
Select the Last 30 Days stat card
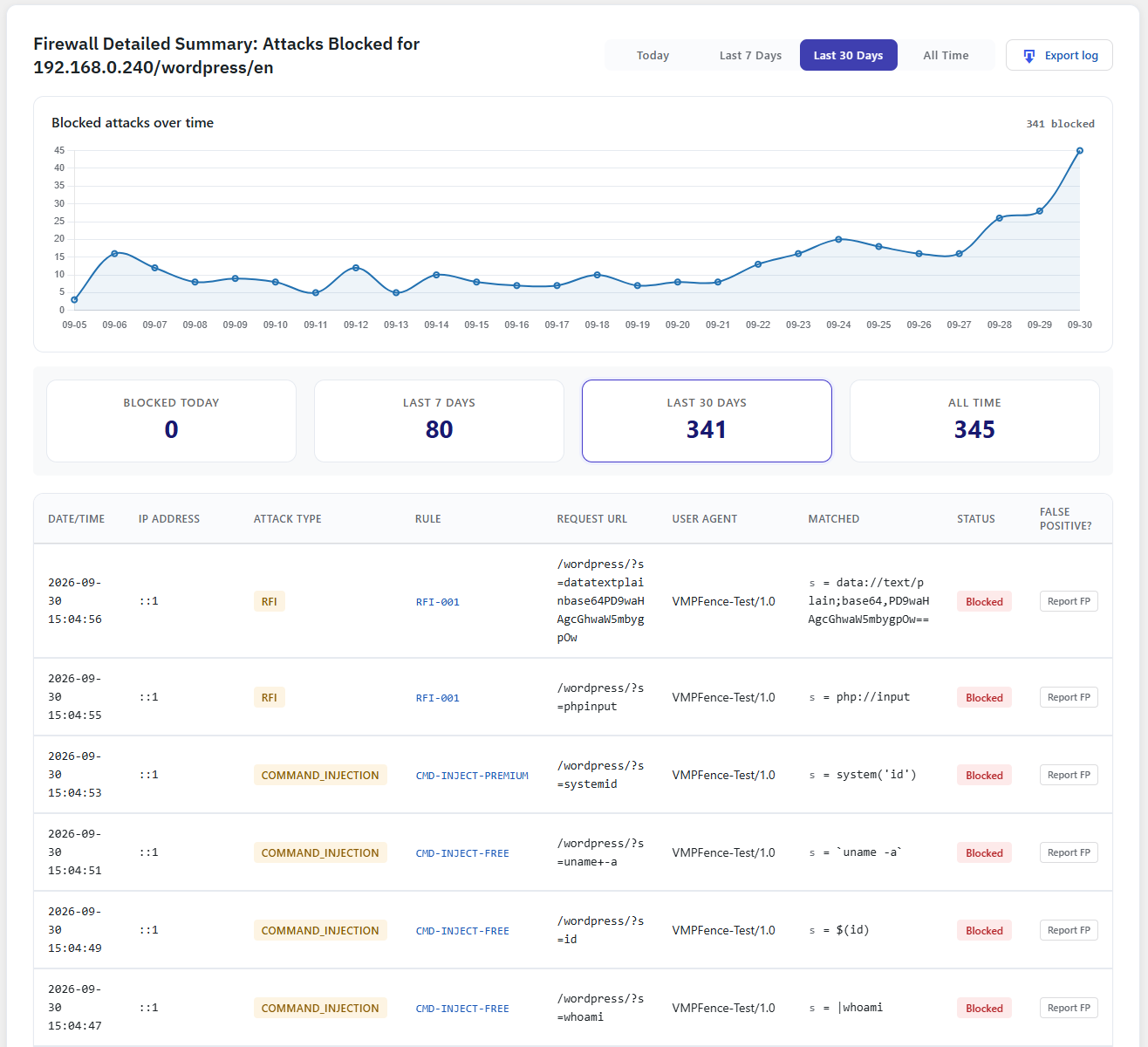click(x=707, y=421)
